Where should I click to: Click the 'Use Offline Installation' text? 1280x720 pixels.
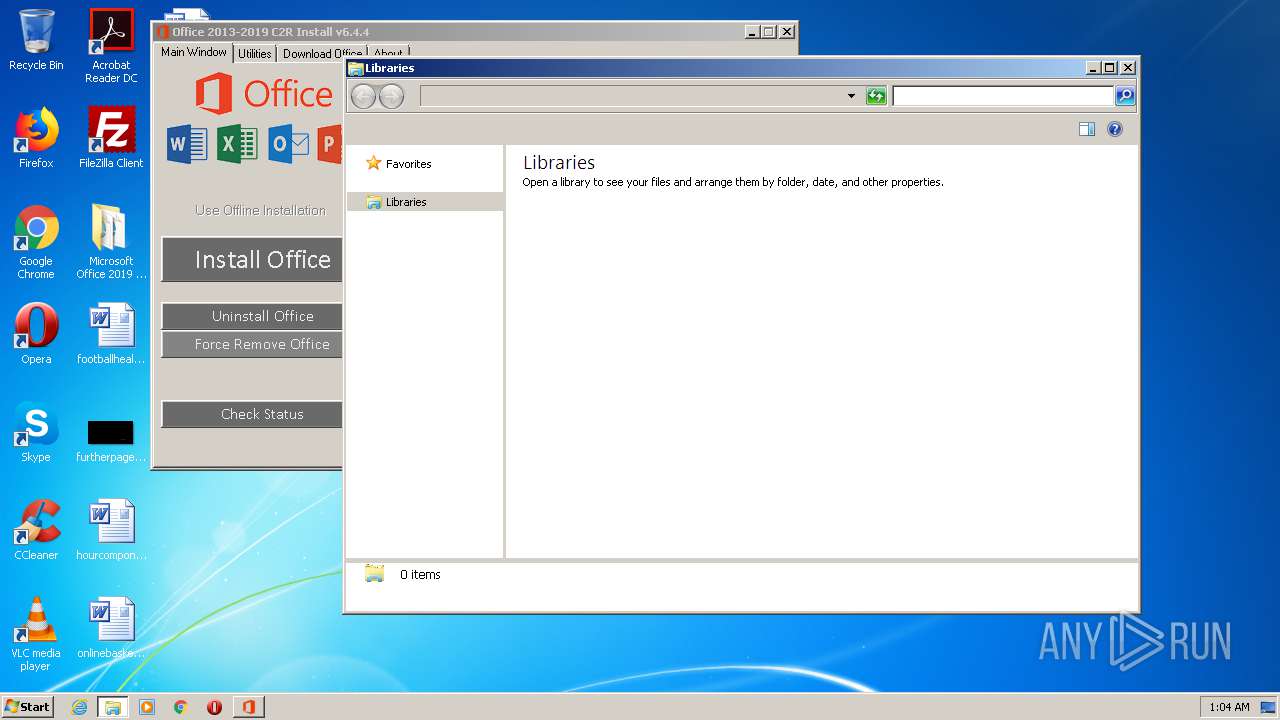(x=260, y=210)
